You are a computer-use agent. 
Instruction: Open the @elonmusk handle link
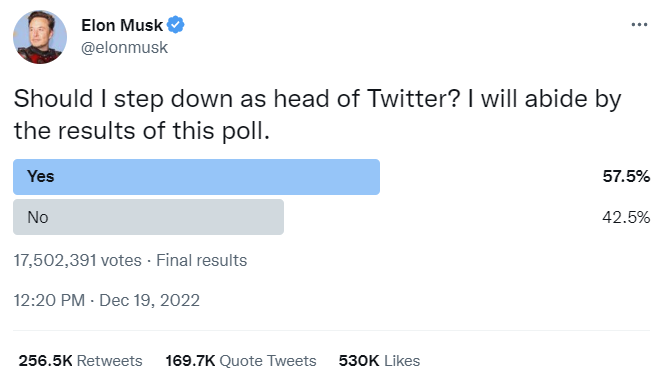coord(124,48)
